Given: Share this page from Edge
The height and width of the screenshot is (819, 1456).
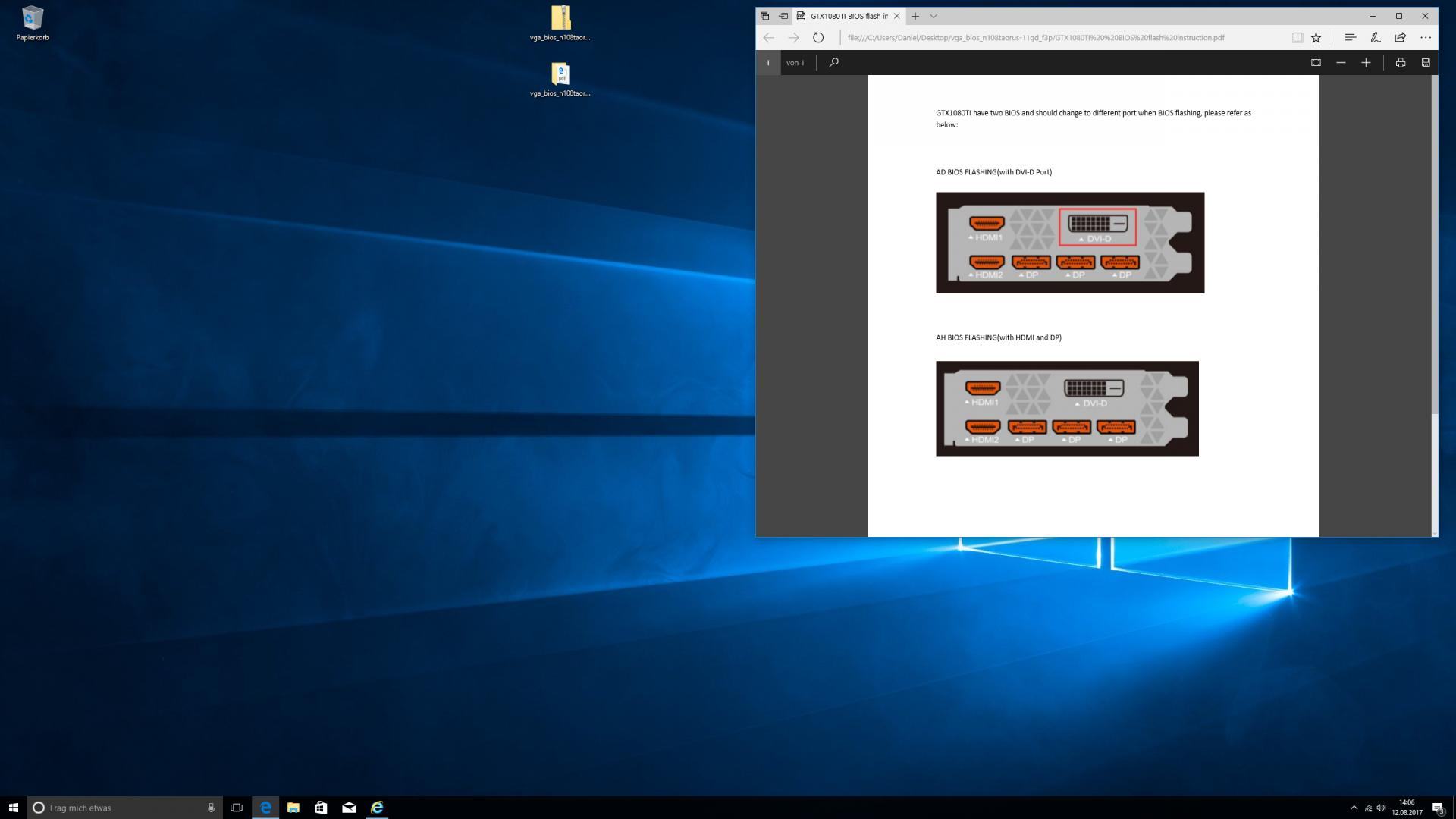Looking at the screenshot, I should pos(1400,37).
